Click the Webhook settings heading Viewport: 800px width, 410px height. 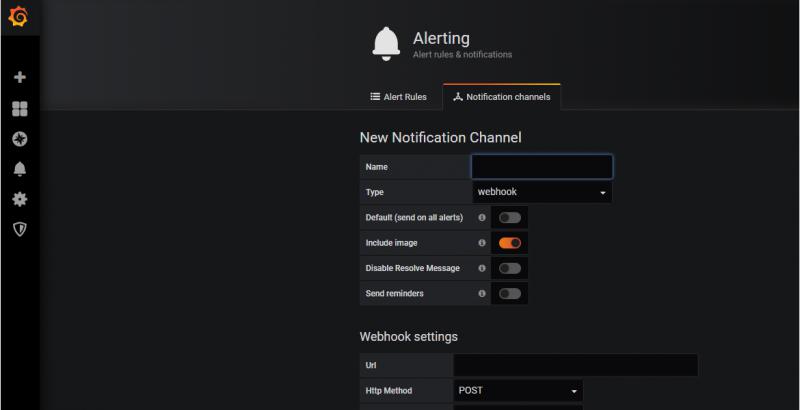click(x=409, y=337)
